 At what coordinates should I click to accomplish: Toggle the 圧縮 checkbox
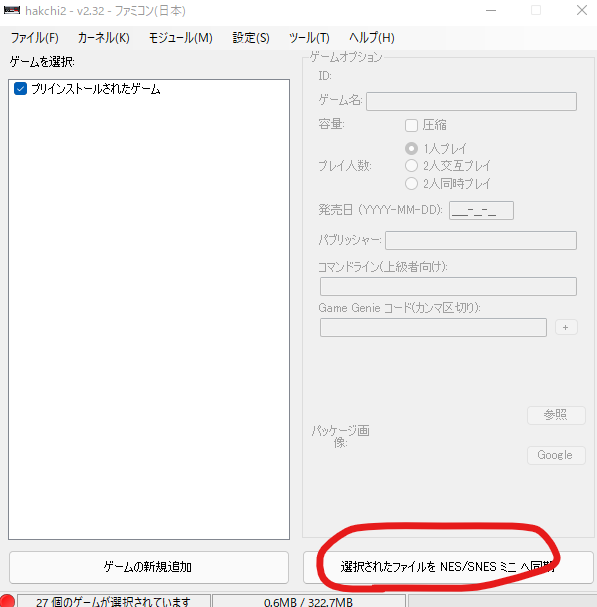coord(411,125)
